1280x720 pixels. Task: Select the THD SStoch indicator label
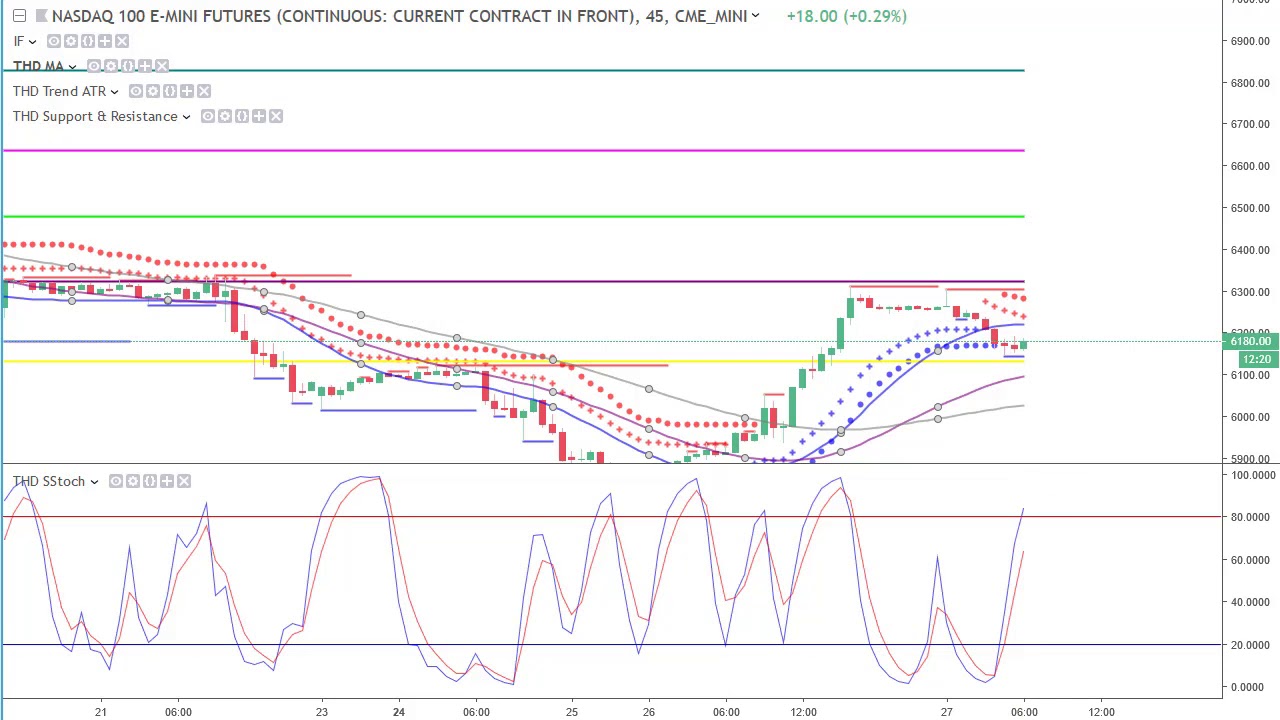click(x=49, y=482)
